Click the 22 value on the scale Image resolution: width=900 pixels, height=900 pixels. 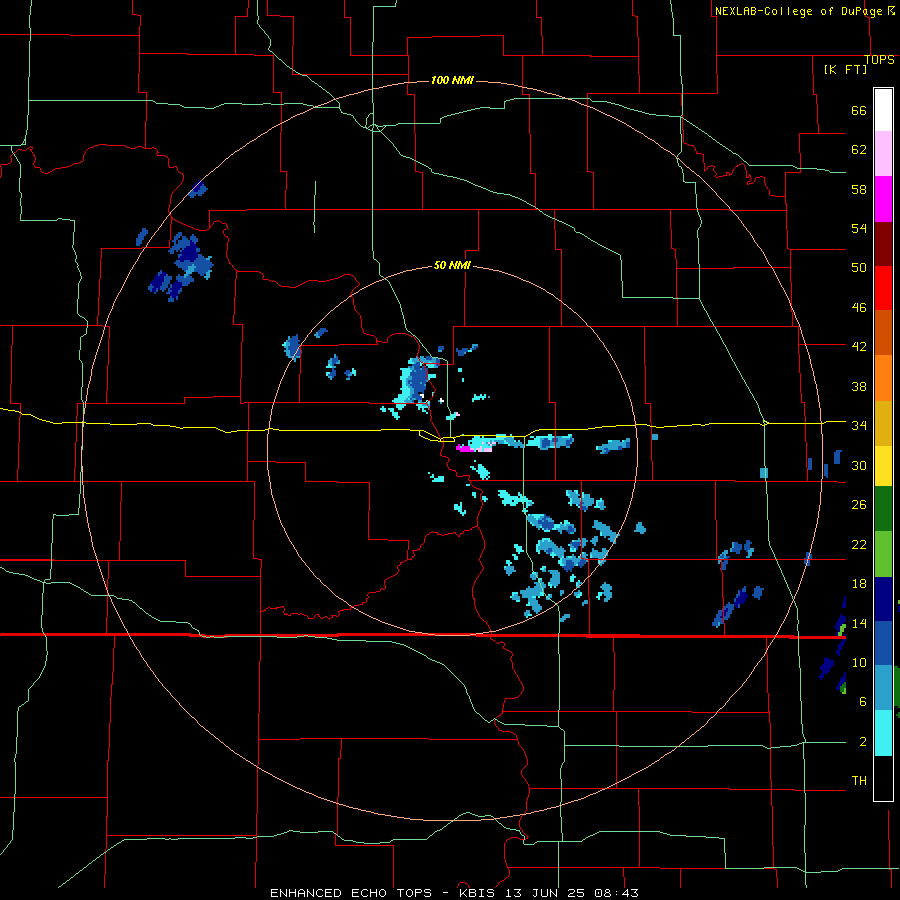tap(859, 544)
